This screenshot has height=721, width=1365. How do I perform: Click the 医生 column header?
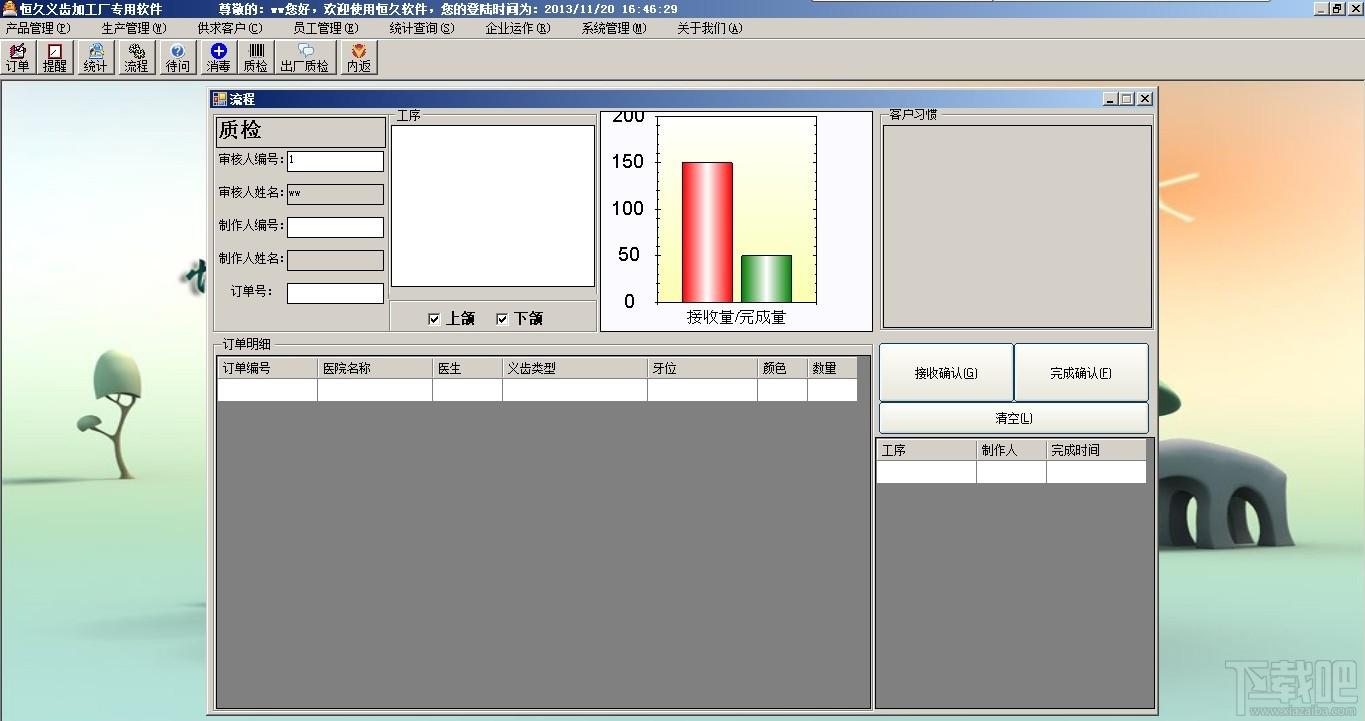(467, 368)
